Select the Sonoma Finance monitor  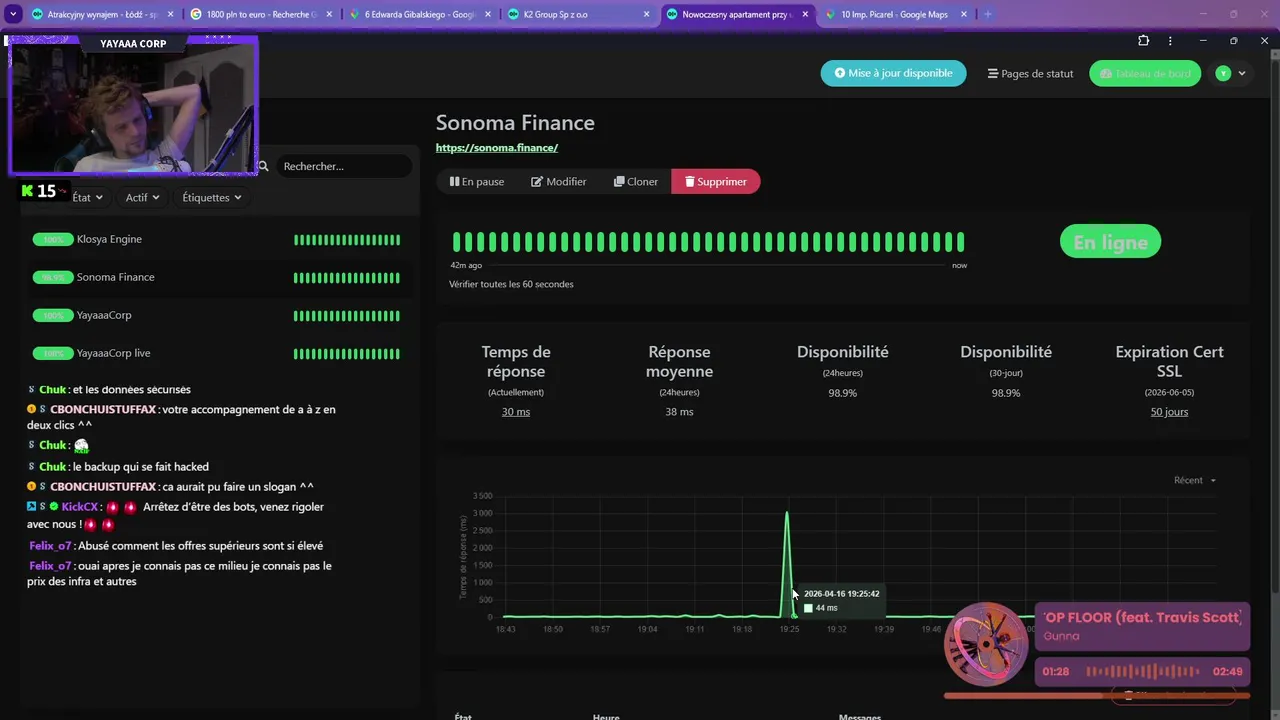[x=216, y=277]
